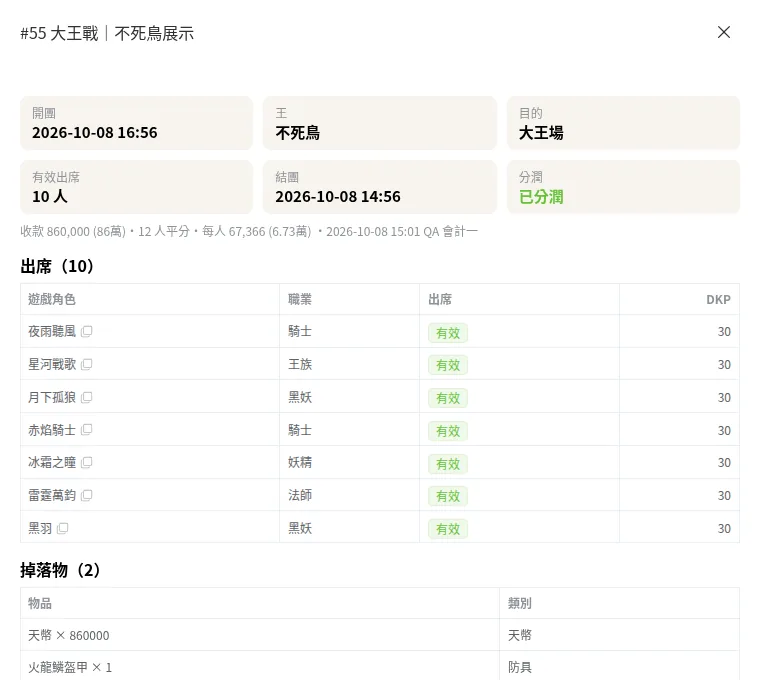Click the 物品 column header

40,603
